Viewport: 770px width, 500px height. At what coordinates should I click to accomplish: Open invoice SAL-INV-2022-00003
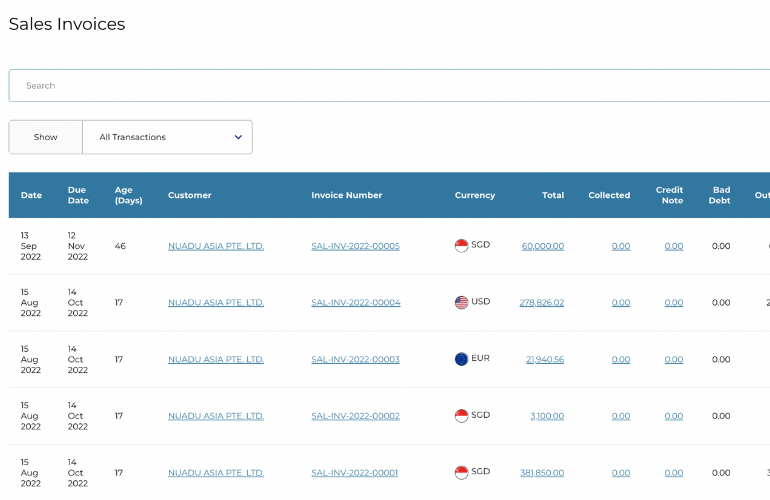pos(356,360)
